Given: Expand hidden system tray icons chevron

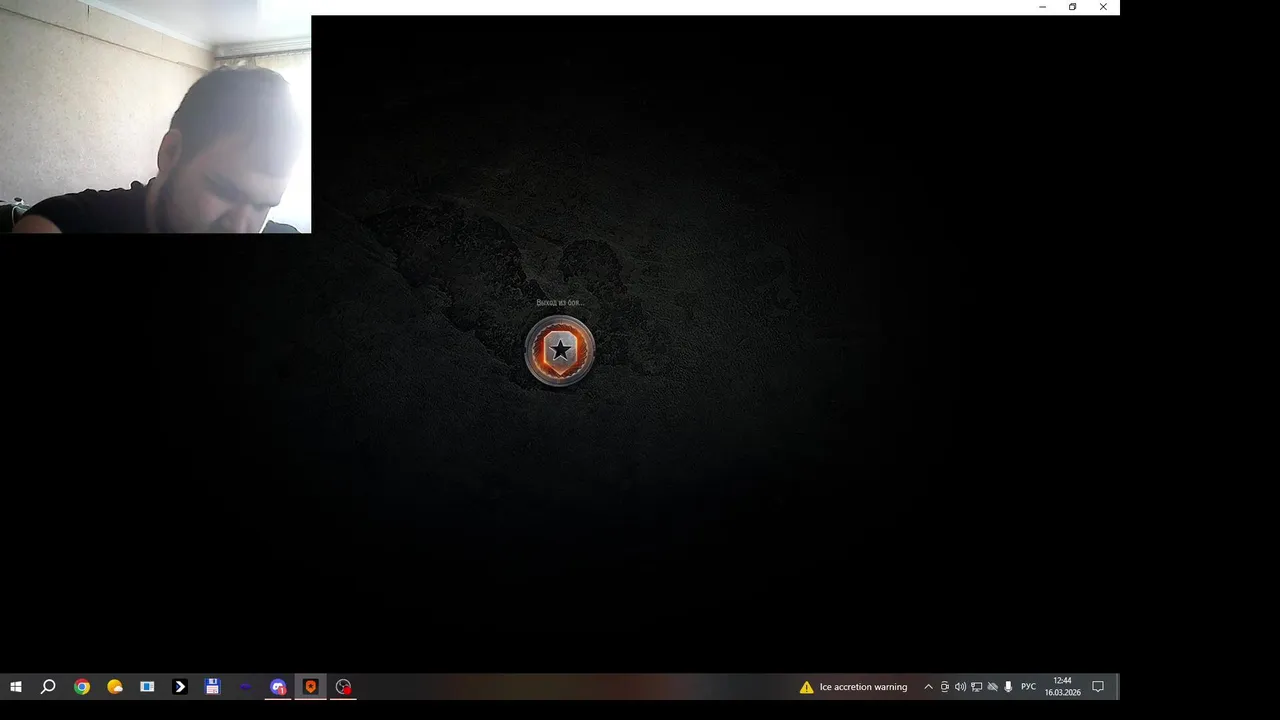Looking at the screenshot, I should pos(928,687).
